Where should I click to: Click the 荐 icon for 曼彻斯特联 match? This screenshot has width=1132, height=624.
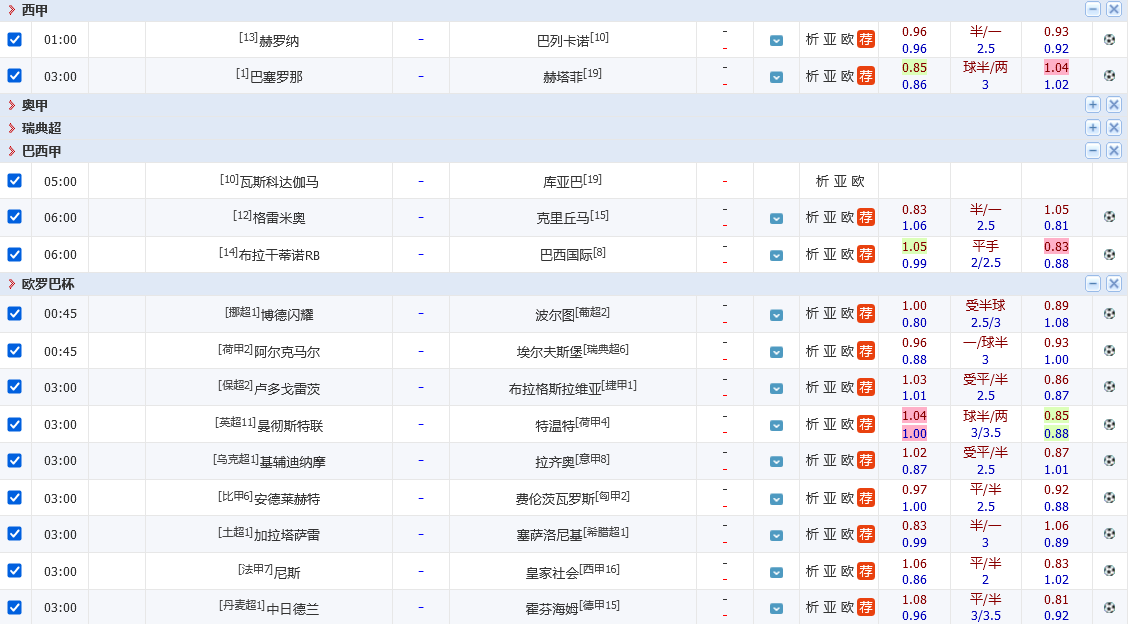866,424
